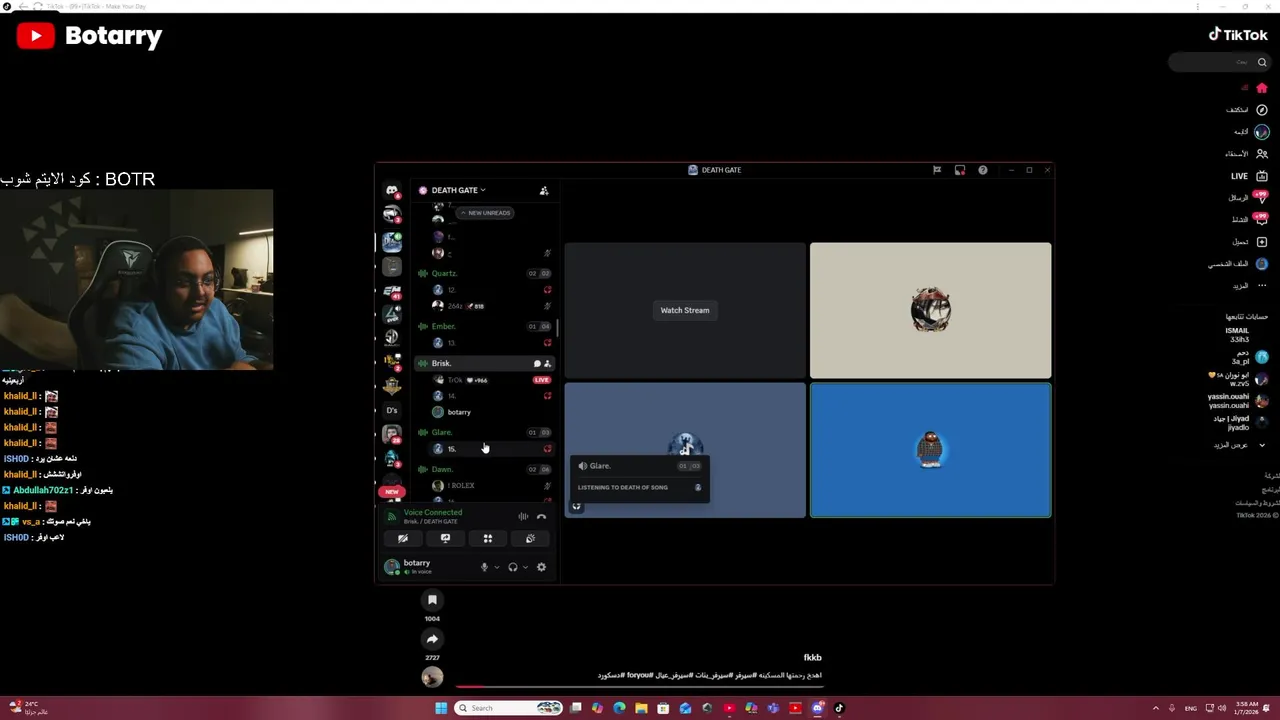
Task: Open TikTok Explore compass item
Action: tap(1247, 110)
